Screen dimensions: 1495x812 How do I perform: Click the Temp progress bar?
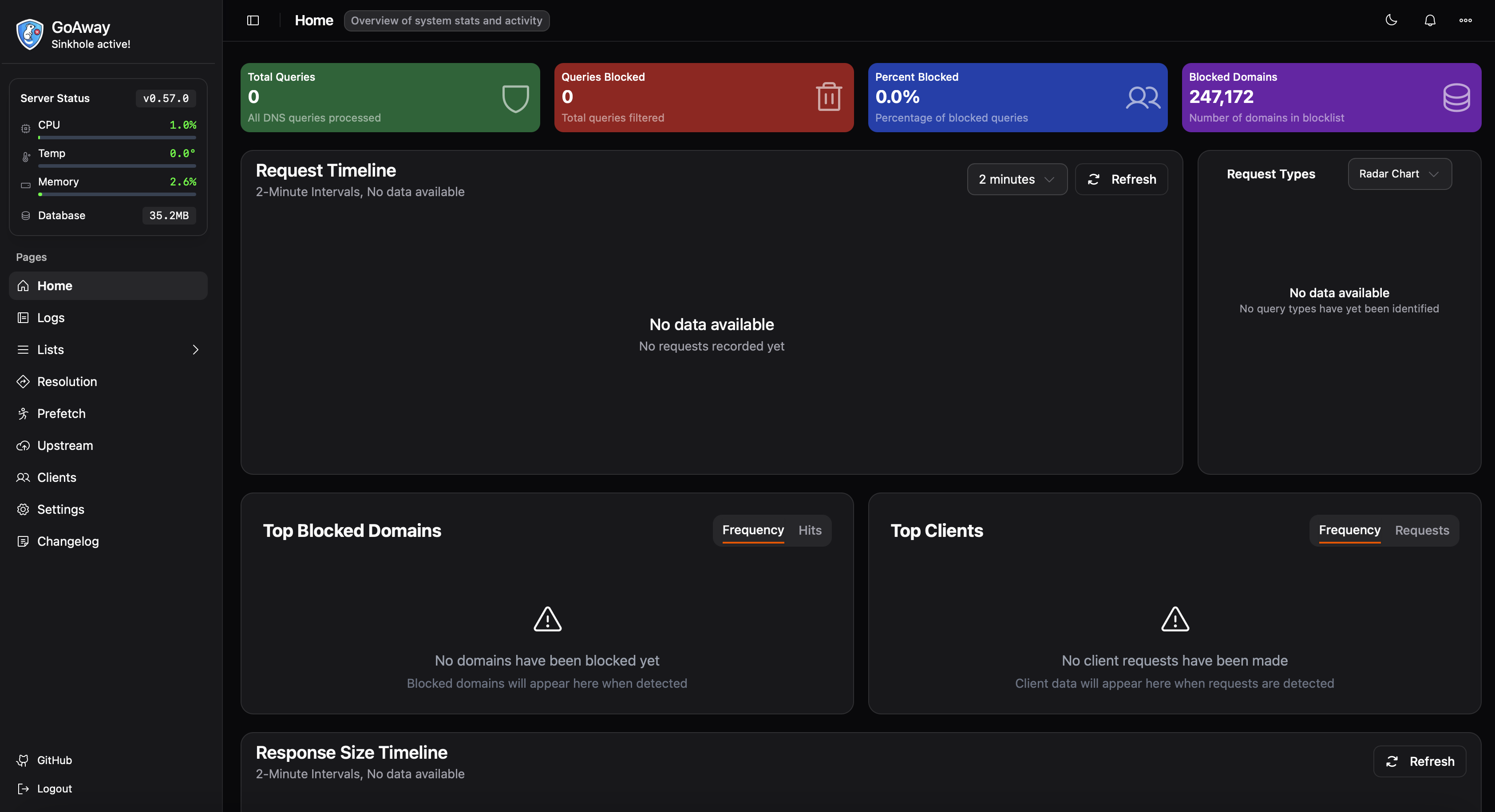[117, 166]
